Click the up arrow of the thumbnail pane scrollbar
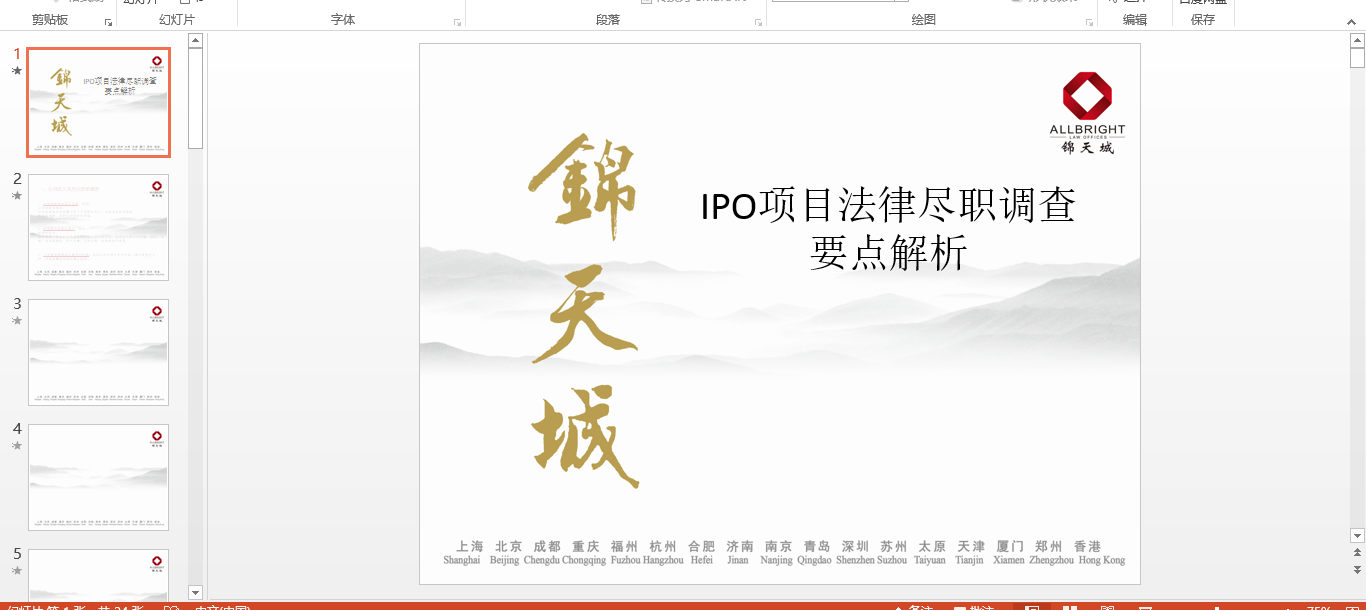 click(x=195, y=41)
